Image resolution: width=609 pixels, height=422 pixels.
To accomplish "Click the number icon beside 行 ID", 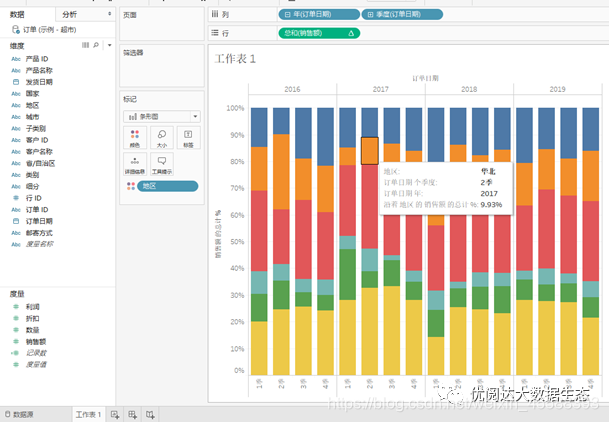I will 16,198.
